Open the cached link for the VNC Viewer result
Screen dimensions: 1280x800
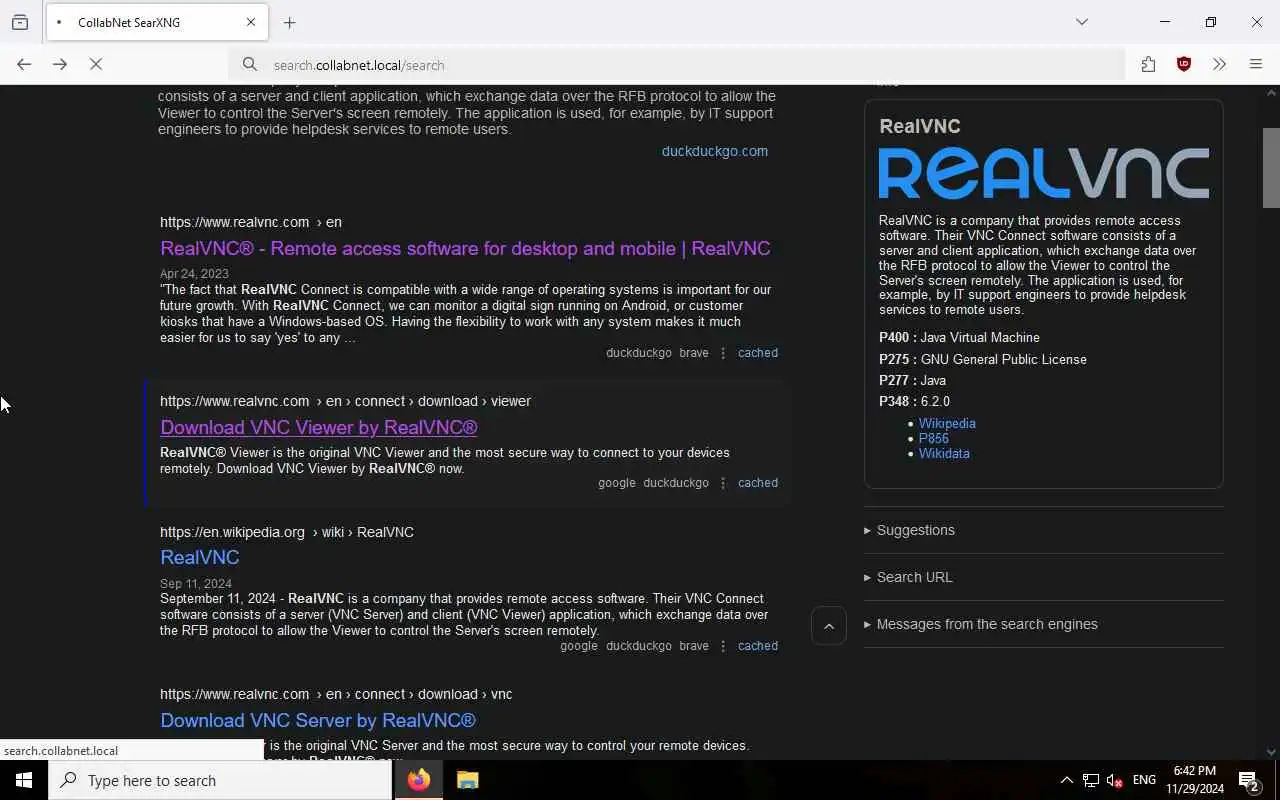[x=758, y=483]
